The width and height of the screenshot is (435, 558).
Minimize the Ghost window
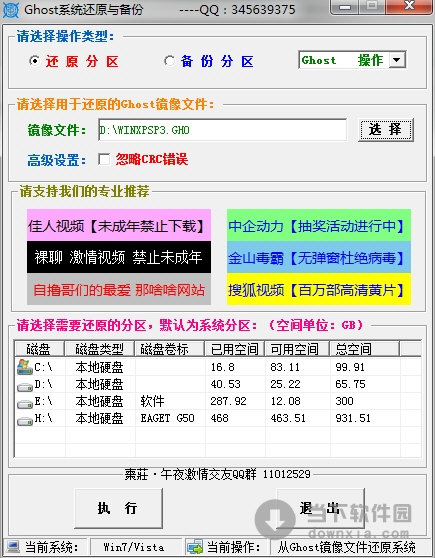tap(344, 6)
